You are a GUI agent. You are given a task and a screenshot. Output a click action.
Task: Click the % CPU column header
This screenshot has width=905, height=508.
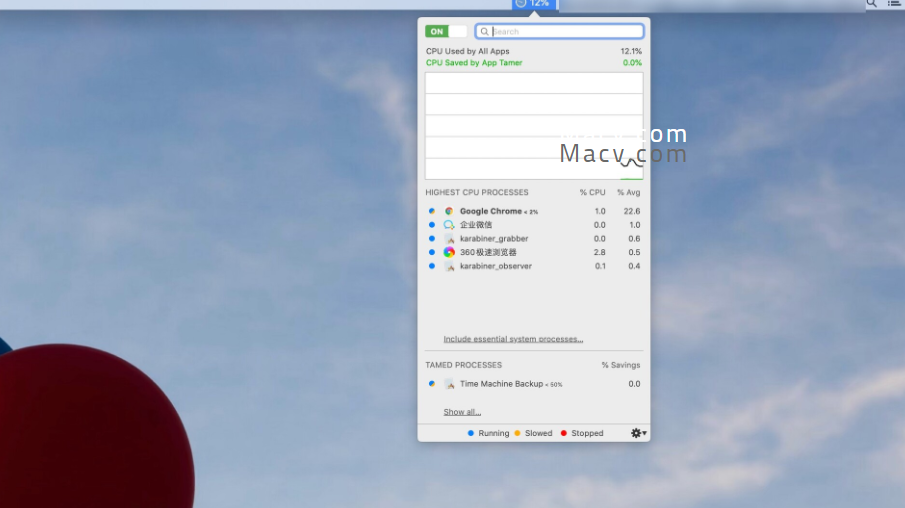(593, 192)
